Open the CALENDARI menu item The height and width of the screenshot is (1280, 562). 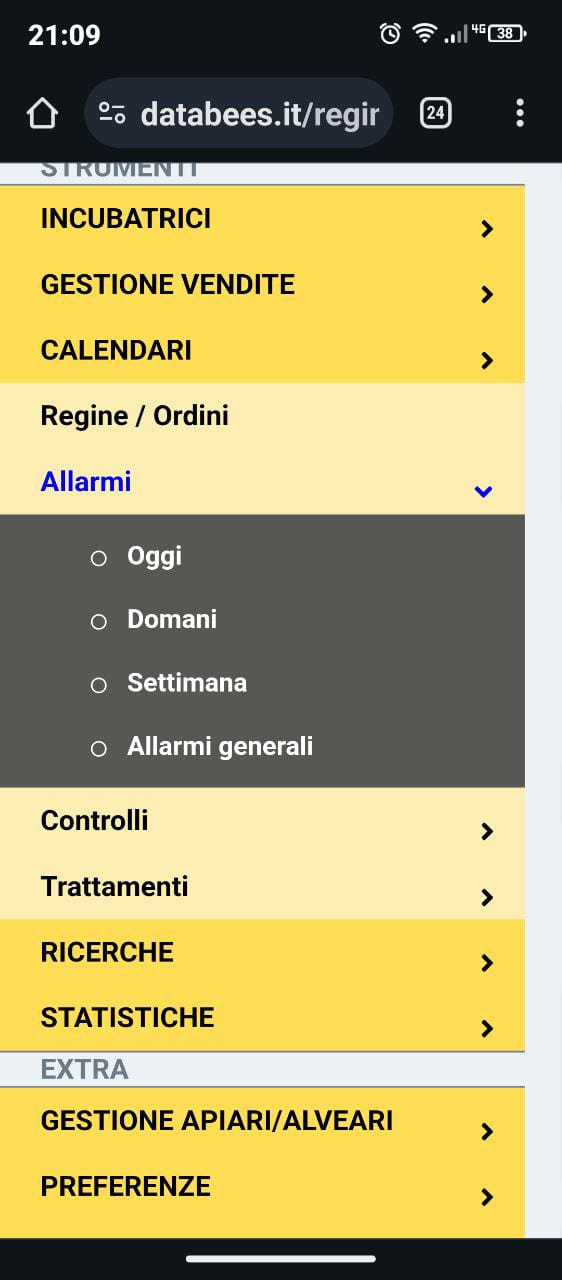tap(262, 350)
